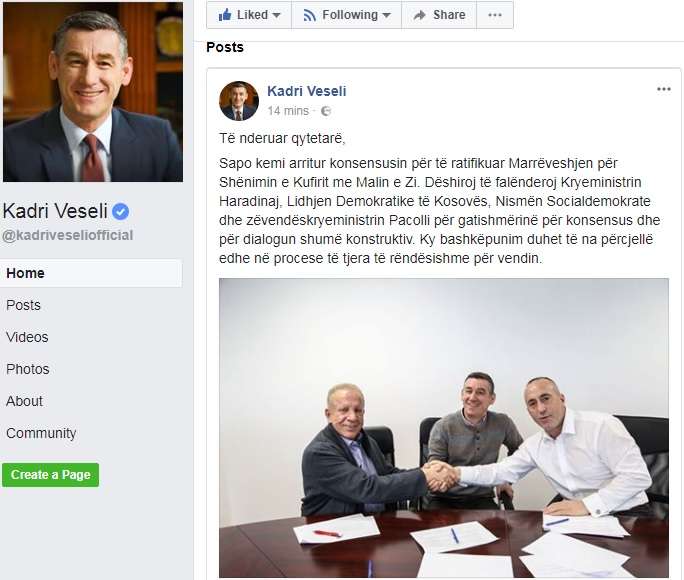Click the thumbs-up Liked icon
684x580 pixels.
(225, 15)
